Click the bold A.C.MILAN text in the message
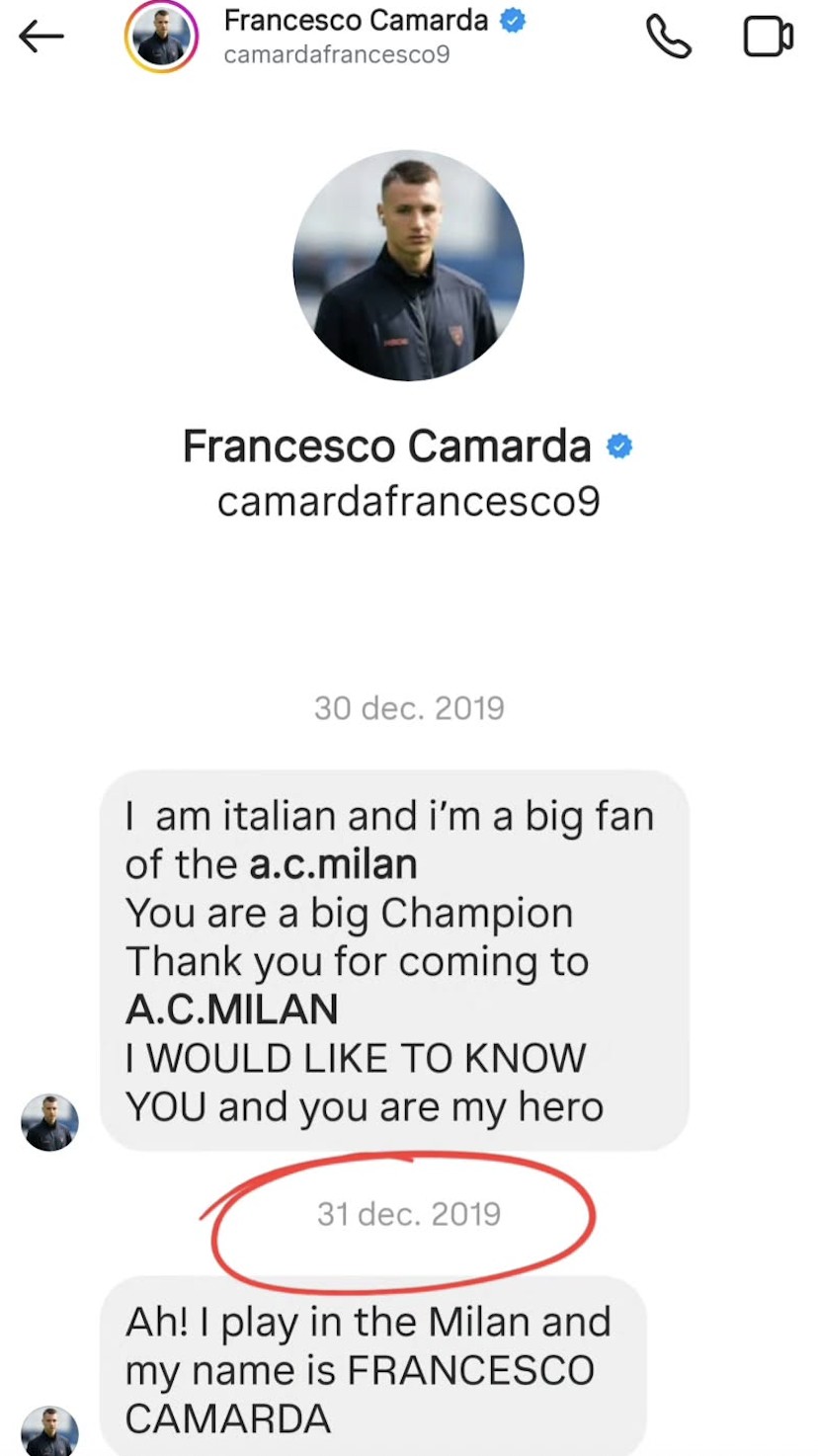The height and width of the screenshot is (1456, 818). (231, 1010)
